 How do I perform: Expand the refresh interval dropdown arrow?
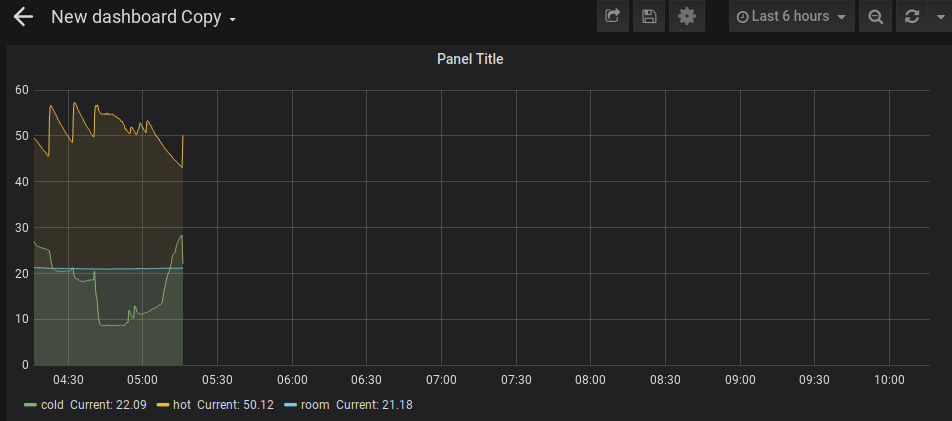[940, 16]
